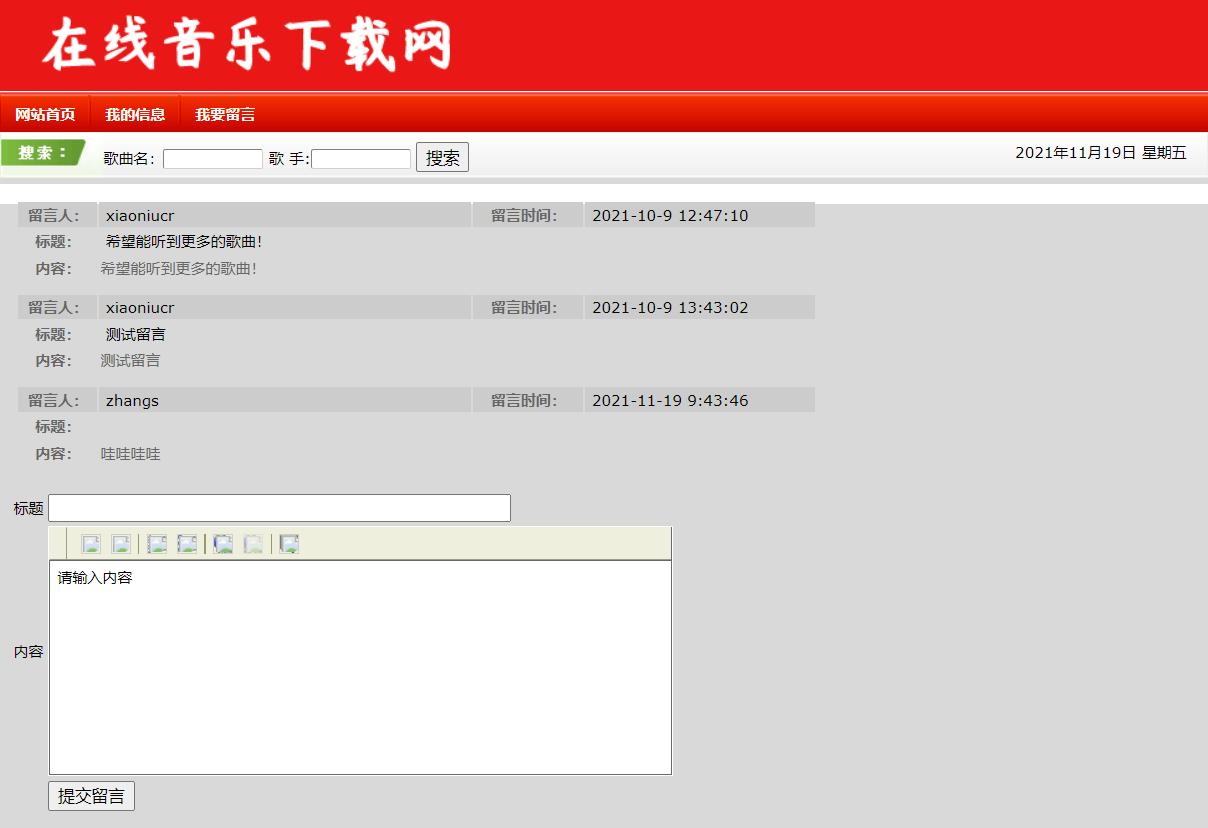Select the second icon in the editor toolbar
Screen dimensions: 1208x828
click(x=120, y=543)
